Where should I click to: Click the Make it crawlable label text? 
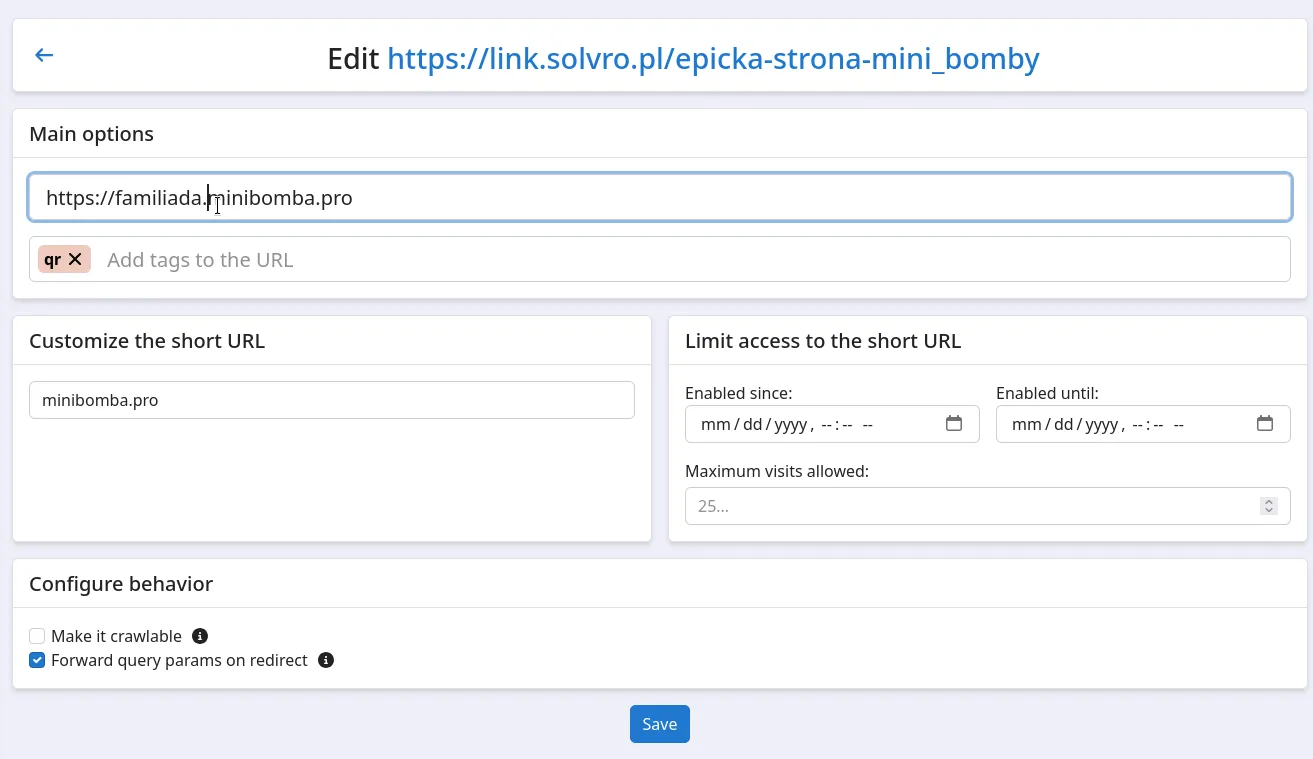[116, 636]
